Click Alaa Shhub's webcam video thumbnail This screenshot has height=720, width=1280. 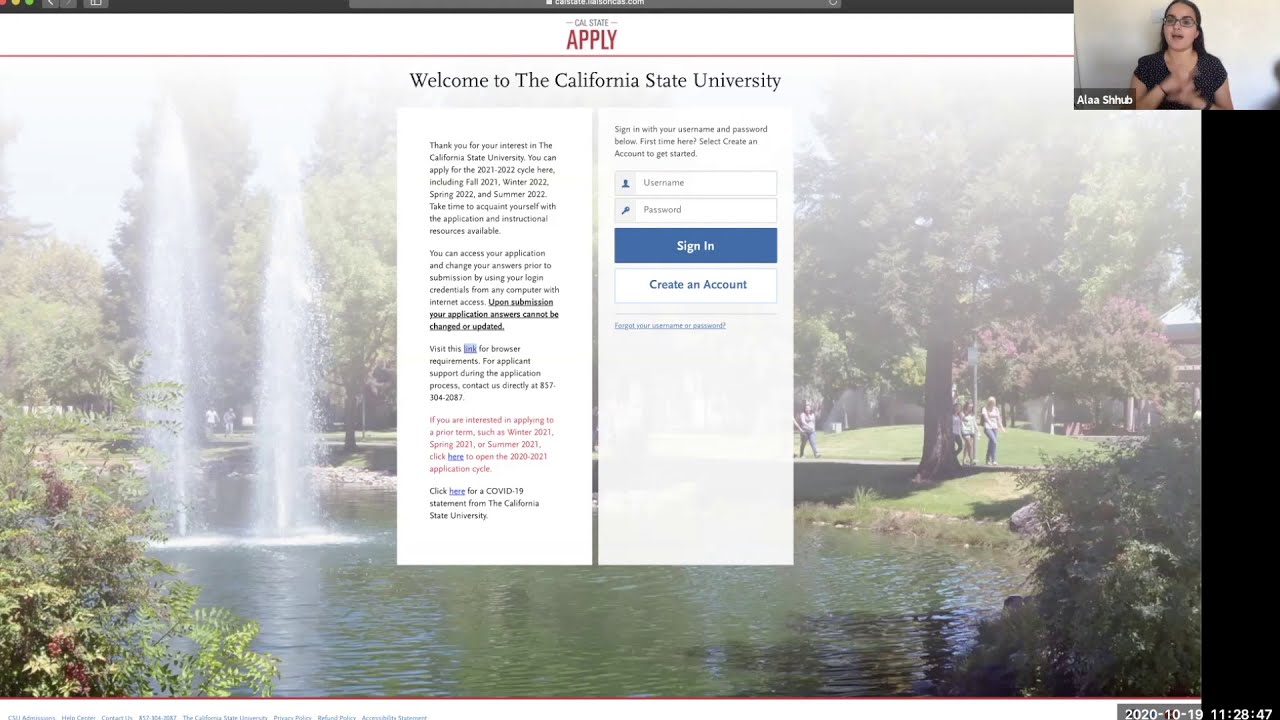coord(1177,54)
